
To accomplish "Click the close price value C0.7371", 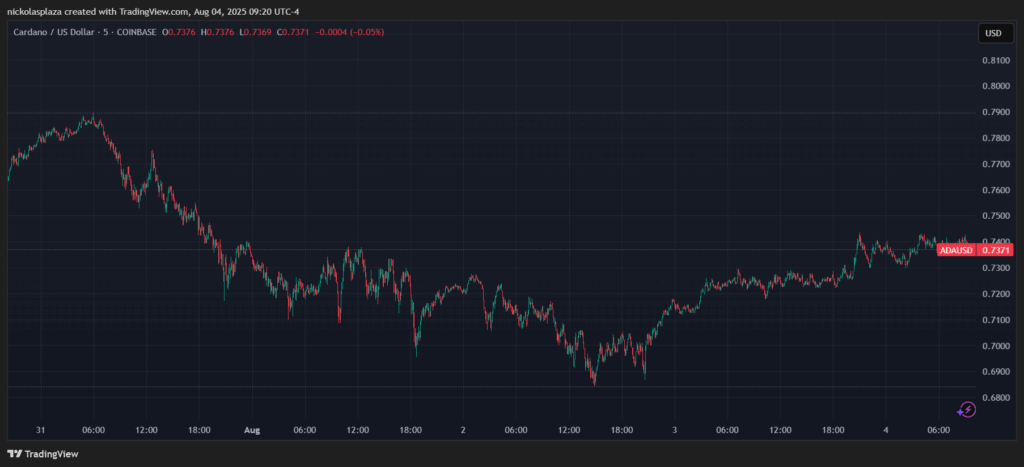I will [x=299, y=32].
